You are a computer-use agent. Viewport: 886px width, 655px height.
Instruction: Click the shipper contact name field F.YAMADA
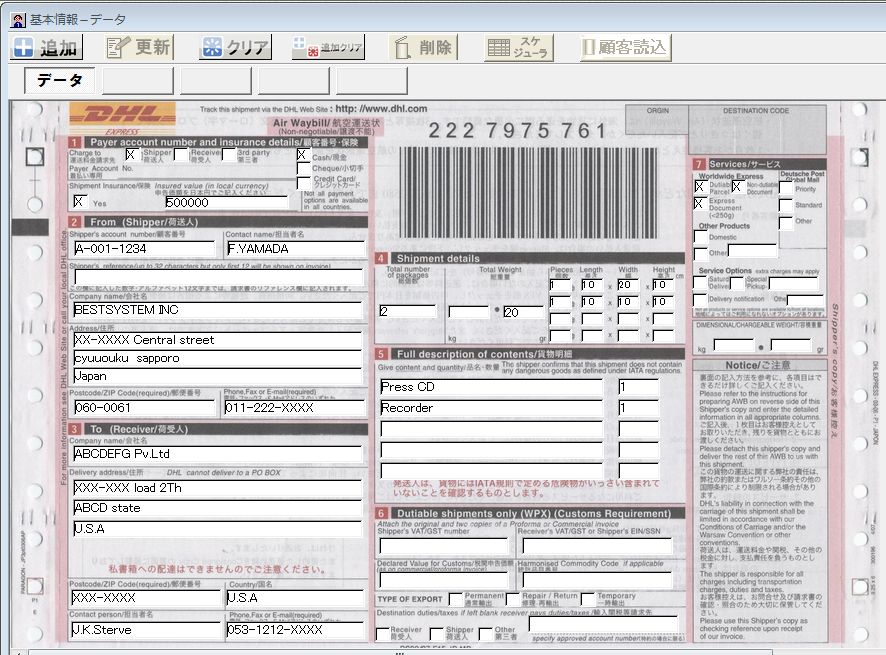coord(292,249)
